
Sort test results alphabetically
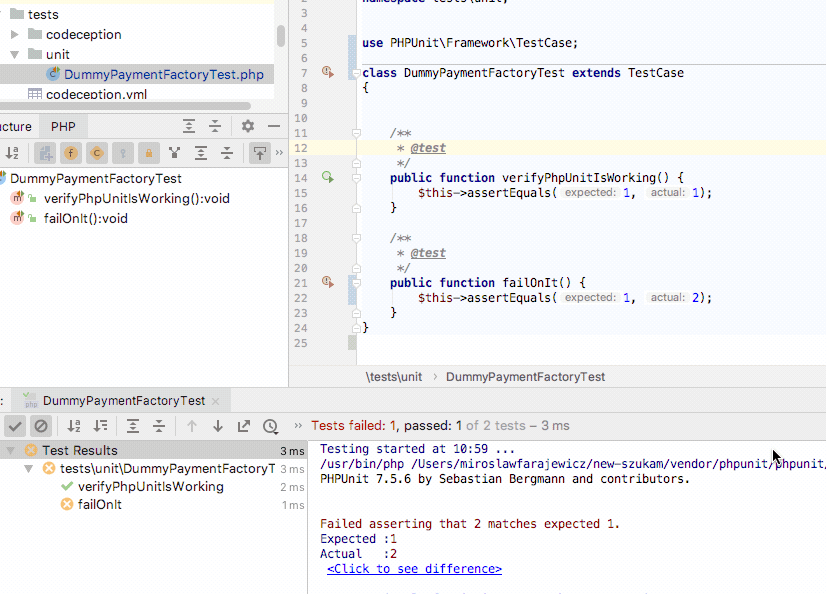(74, 425)
